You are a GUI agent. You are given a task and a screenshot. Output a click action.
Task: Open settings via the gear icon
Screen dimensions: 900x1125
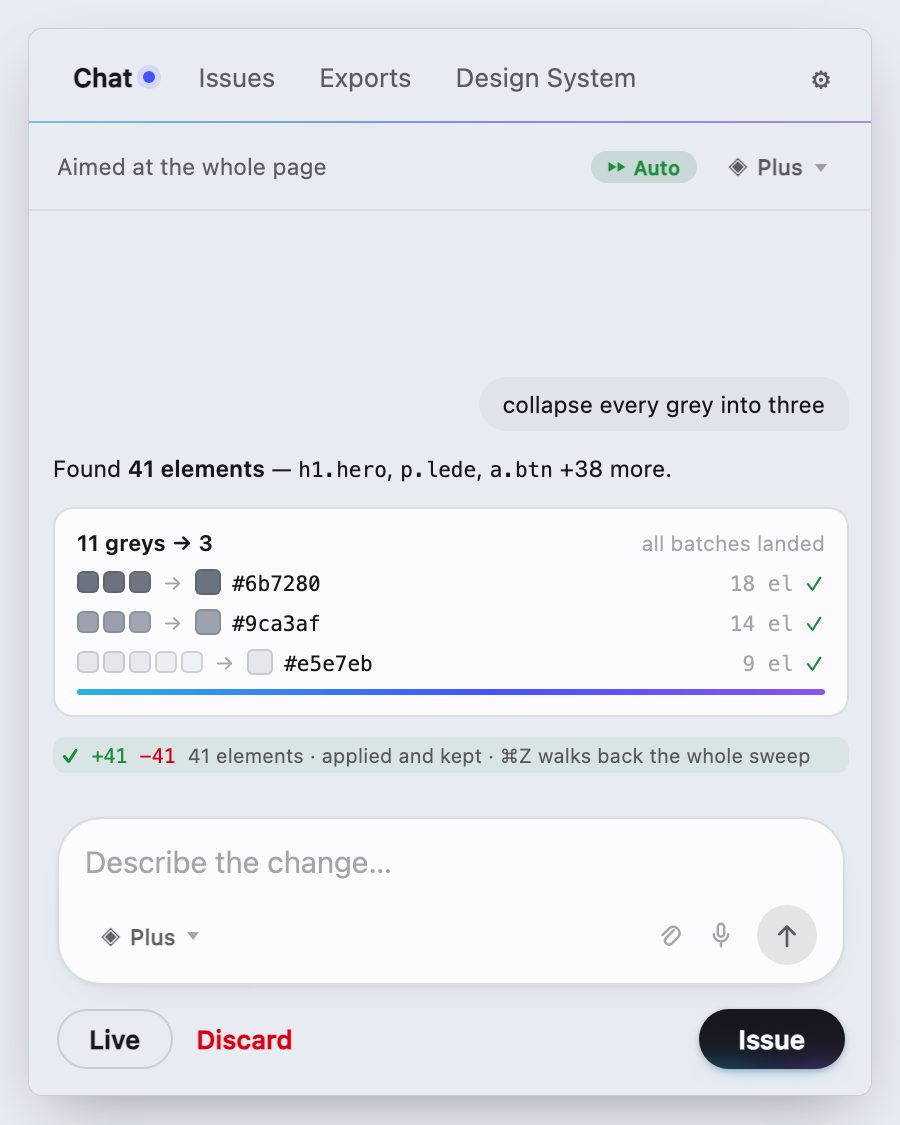click(820, 79)
